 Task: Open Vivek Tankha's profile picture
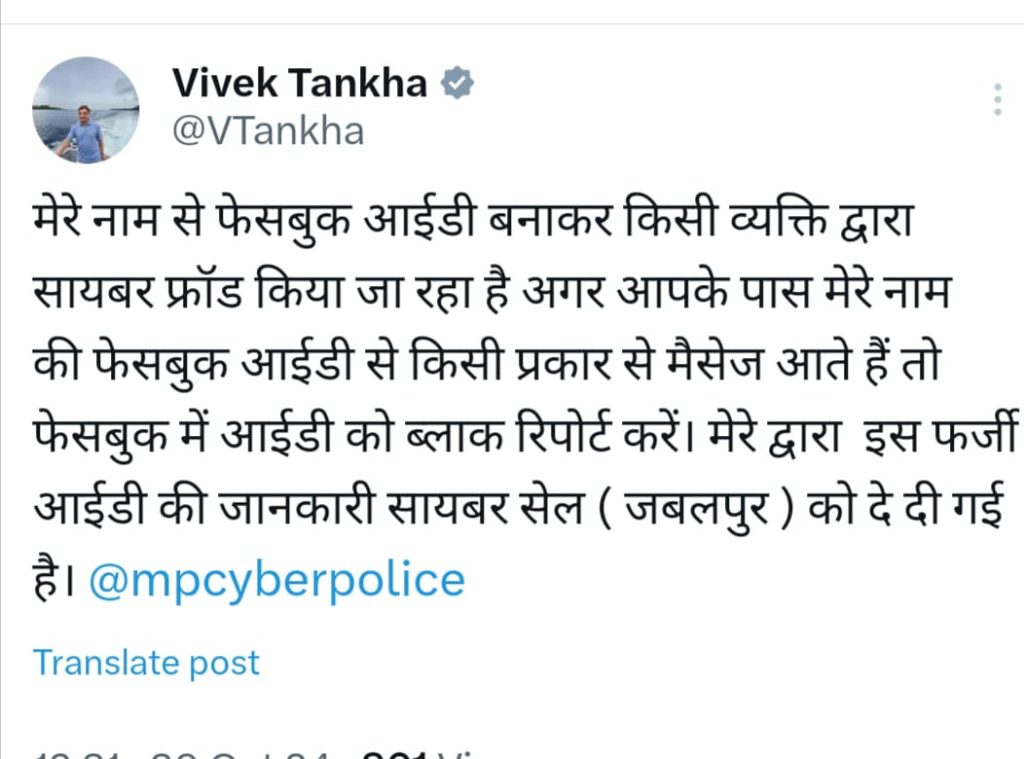pos(85,110)
